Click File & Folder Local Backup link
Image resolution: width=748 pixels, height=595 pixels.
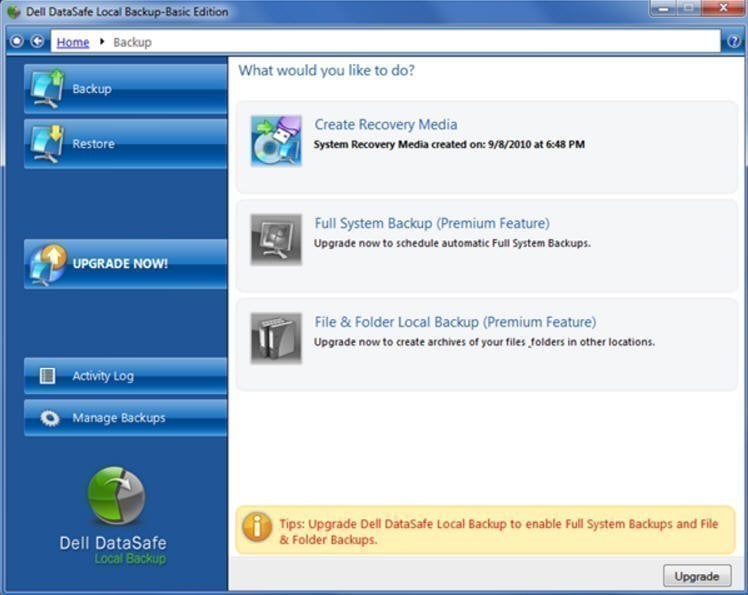[455, 322]
